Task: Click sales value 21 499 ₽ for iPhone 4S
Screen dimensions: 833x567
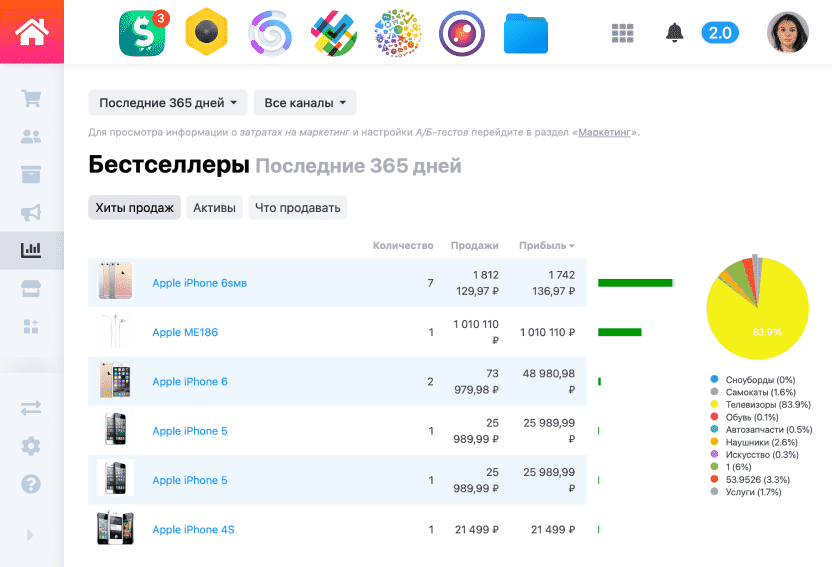Action: 477,529
